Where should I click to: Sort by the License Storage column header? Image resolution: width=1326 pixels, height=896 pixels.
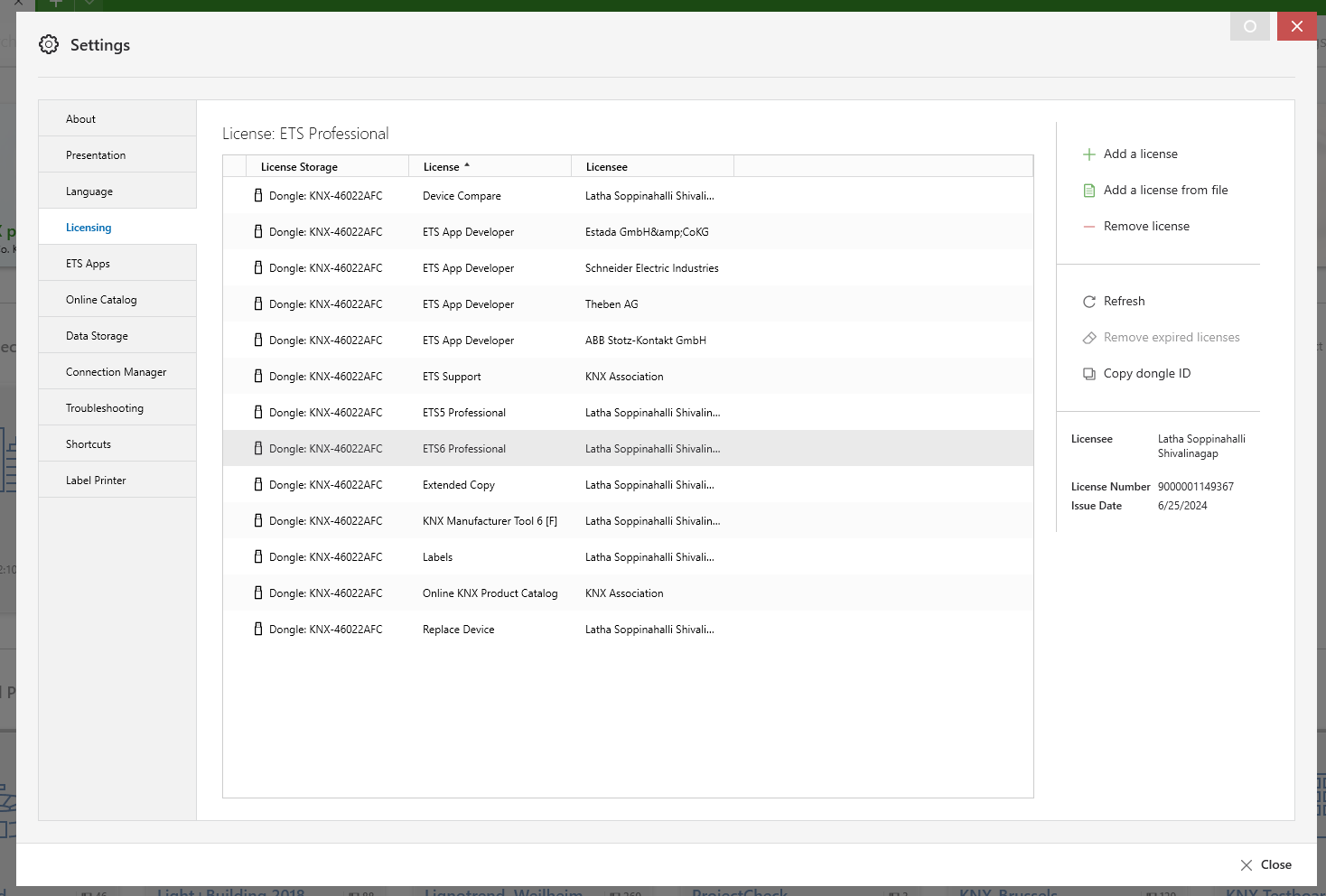tap(327, 166)
